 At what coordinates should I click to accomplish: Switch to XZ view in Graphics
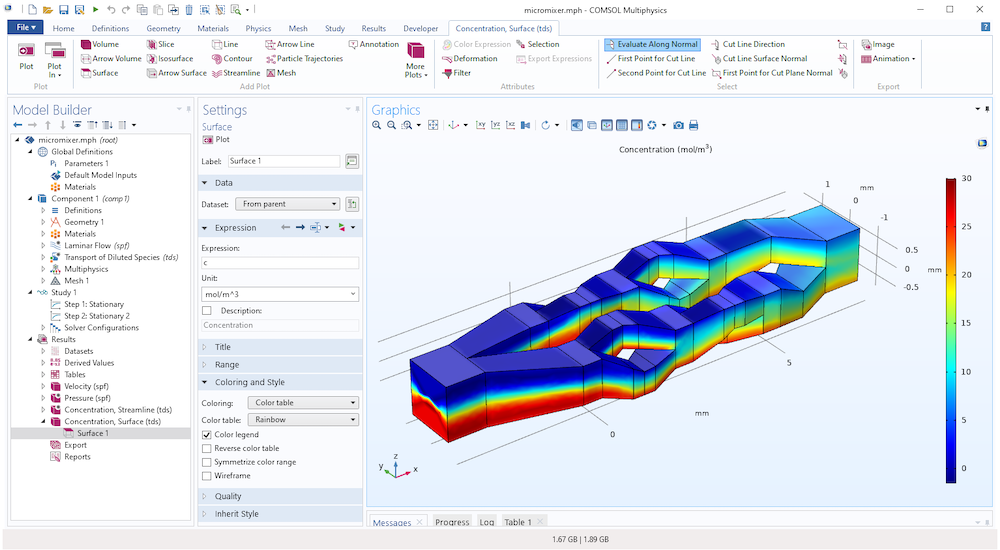[x=510, y=125]
